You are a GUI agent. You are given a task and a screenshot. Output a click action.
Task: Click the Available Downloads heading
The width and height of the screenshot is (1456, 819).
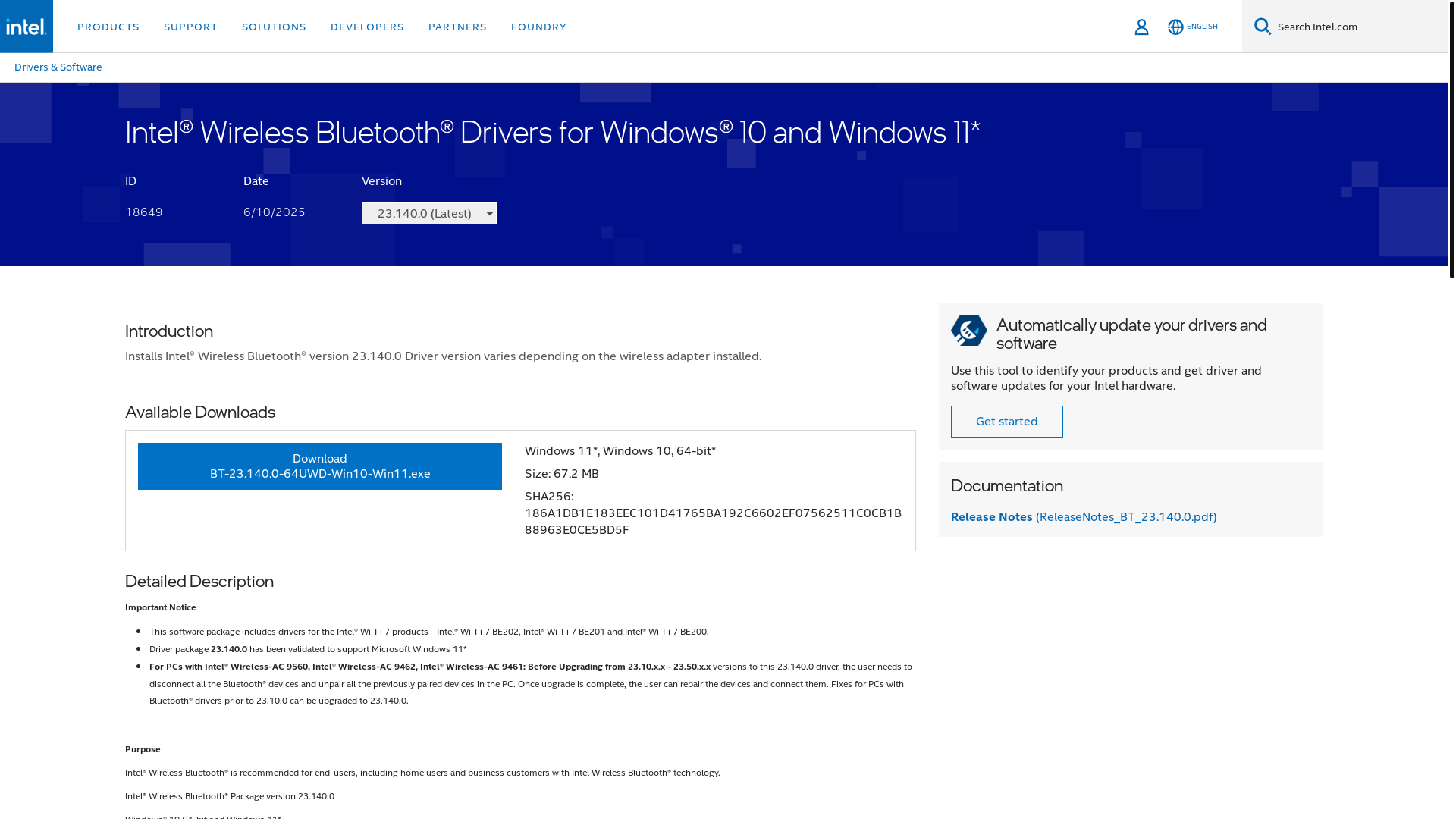pos(200,412)
